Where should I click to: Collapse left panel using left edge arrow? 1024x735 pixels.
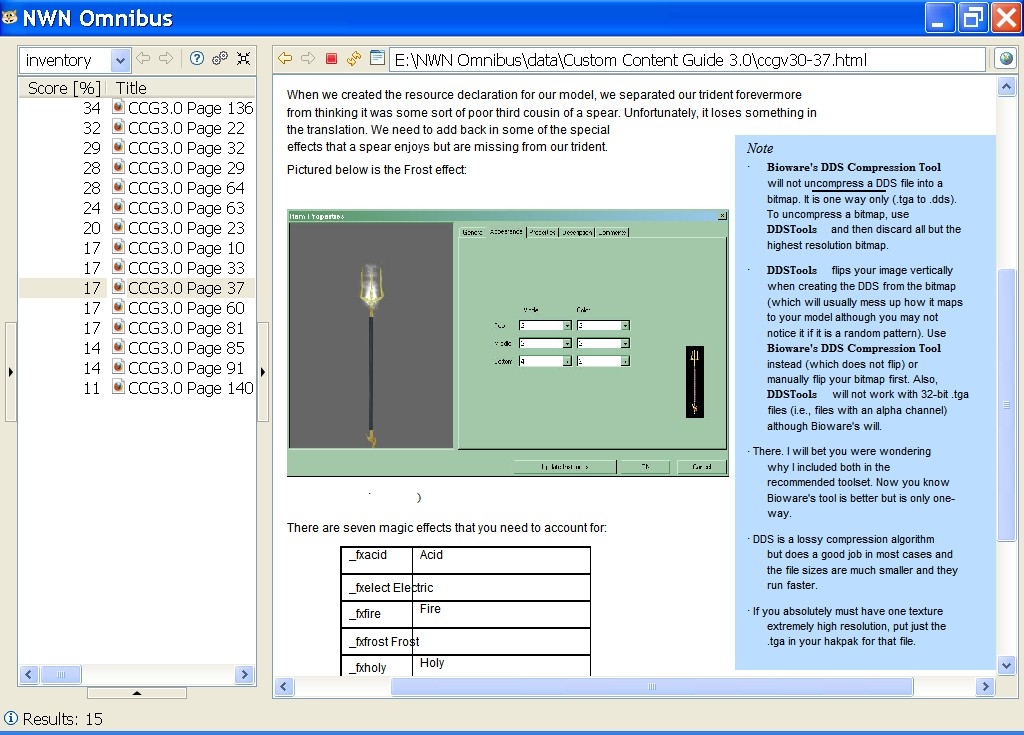(x=11, y=372)
